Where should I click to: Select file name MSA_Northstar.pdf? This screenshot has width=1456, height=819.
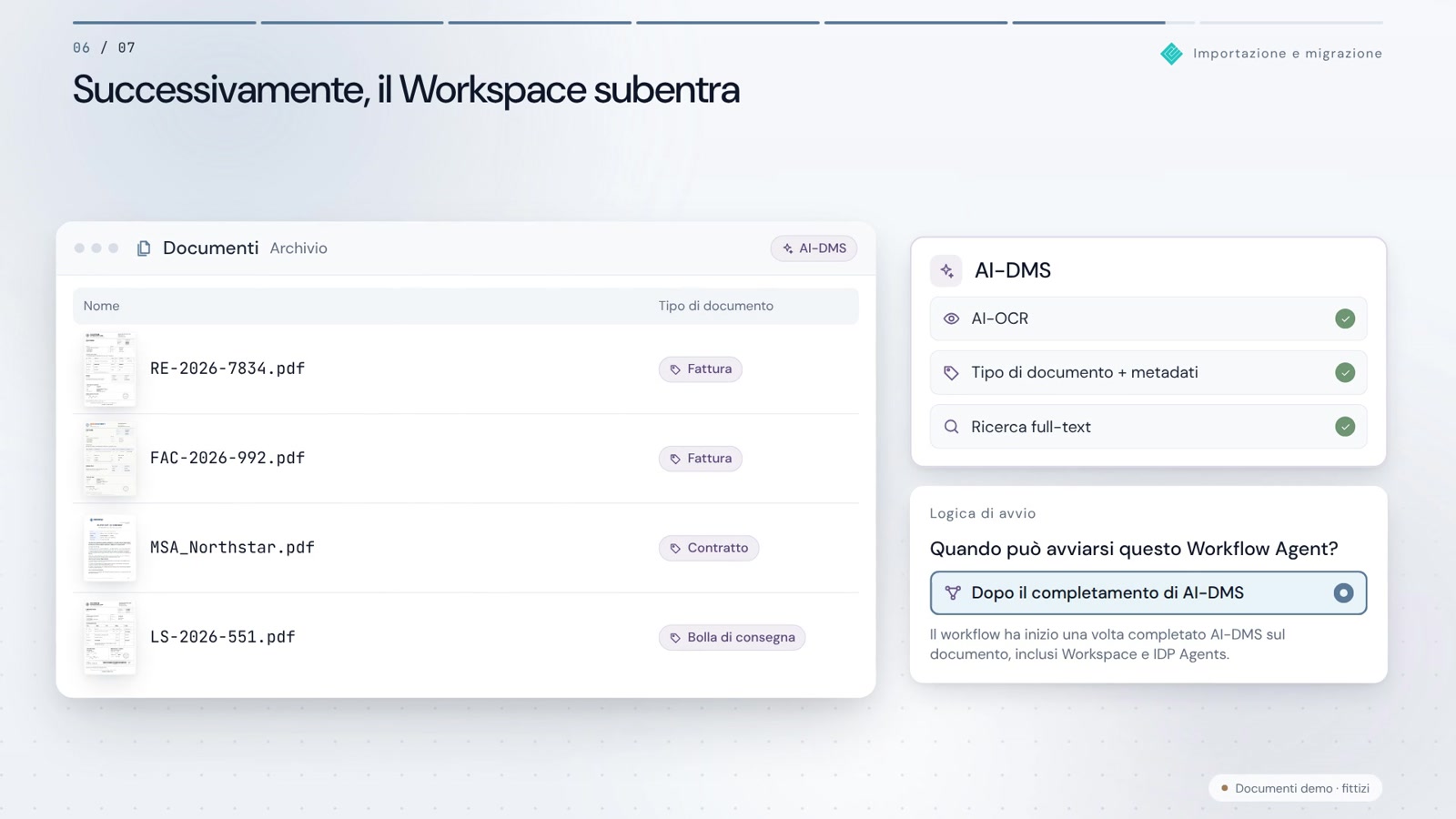232,548
